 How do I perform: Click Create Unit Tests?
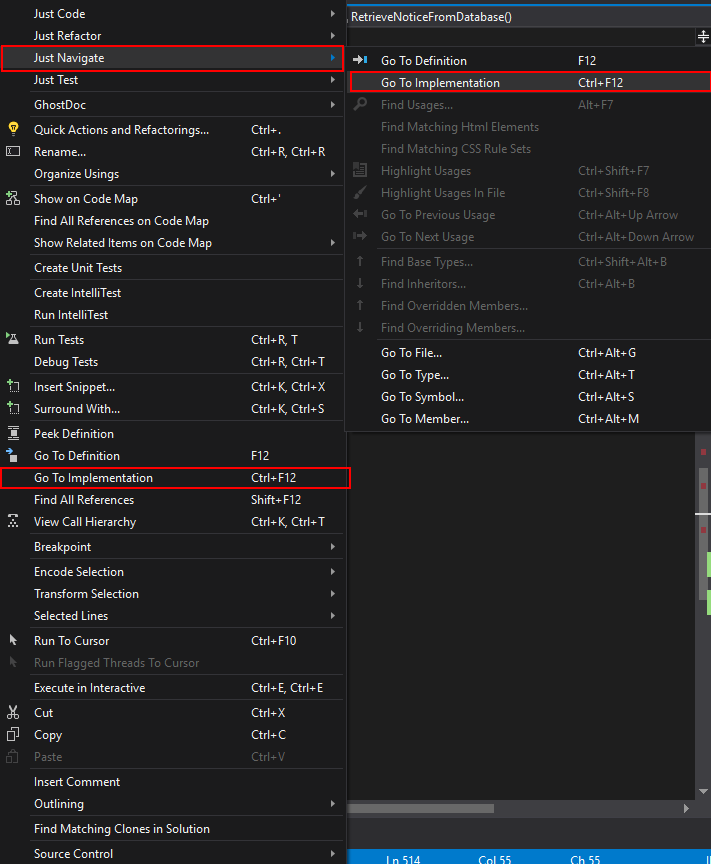point(78,268)
